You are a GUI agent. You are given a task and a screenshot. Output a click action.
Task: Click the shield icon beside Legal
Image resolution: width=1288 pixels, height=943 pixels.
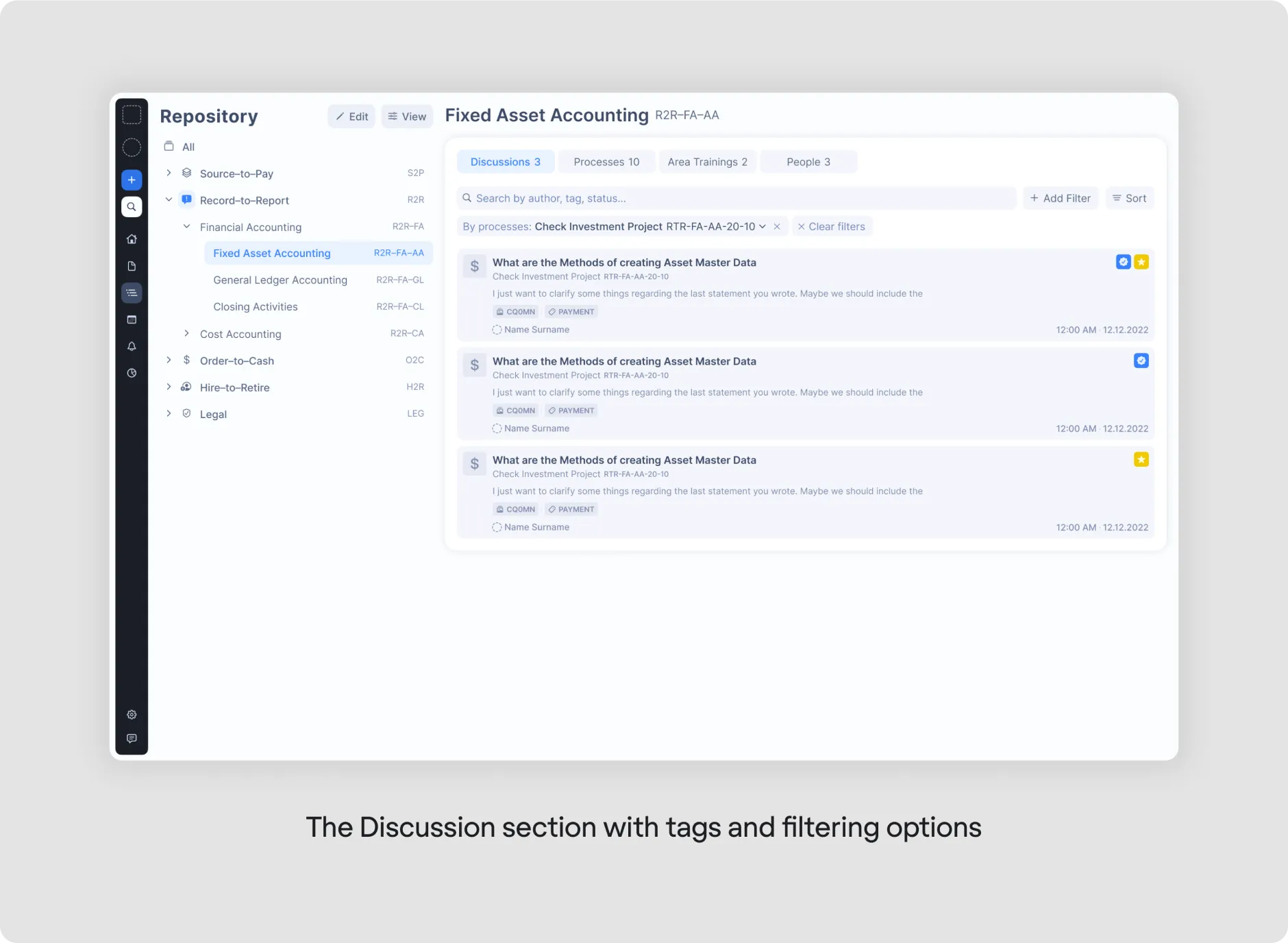coord(186,413)
